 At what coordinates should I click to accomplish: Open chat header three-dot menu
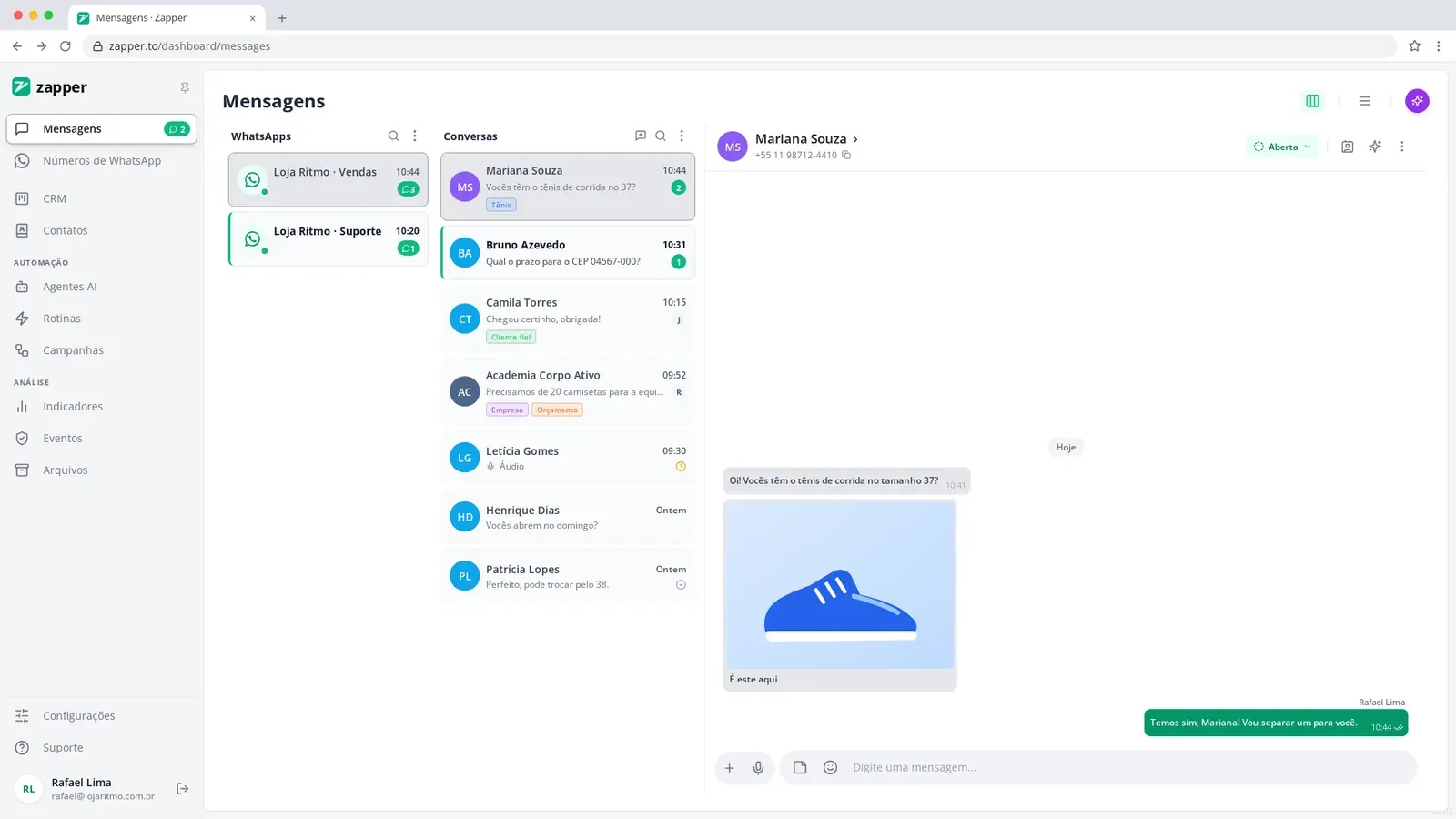[1402, 147]
